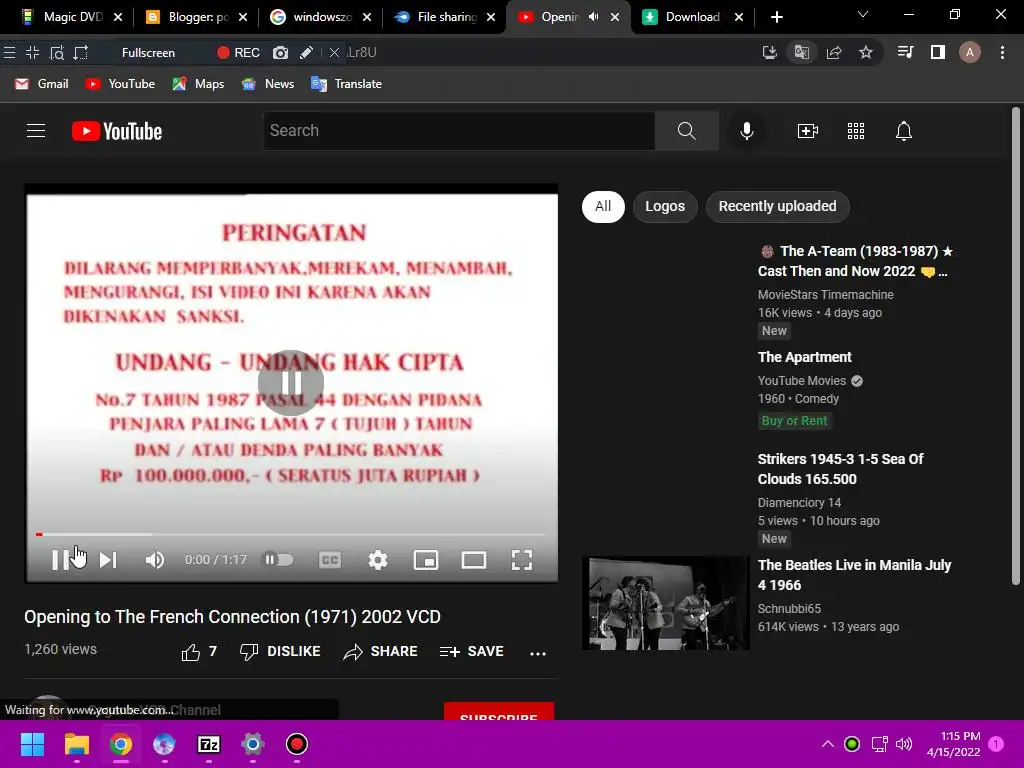
Task: Open the Maps bookmark
Action: coord(198,84)
